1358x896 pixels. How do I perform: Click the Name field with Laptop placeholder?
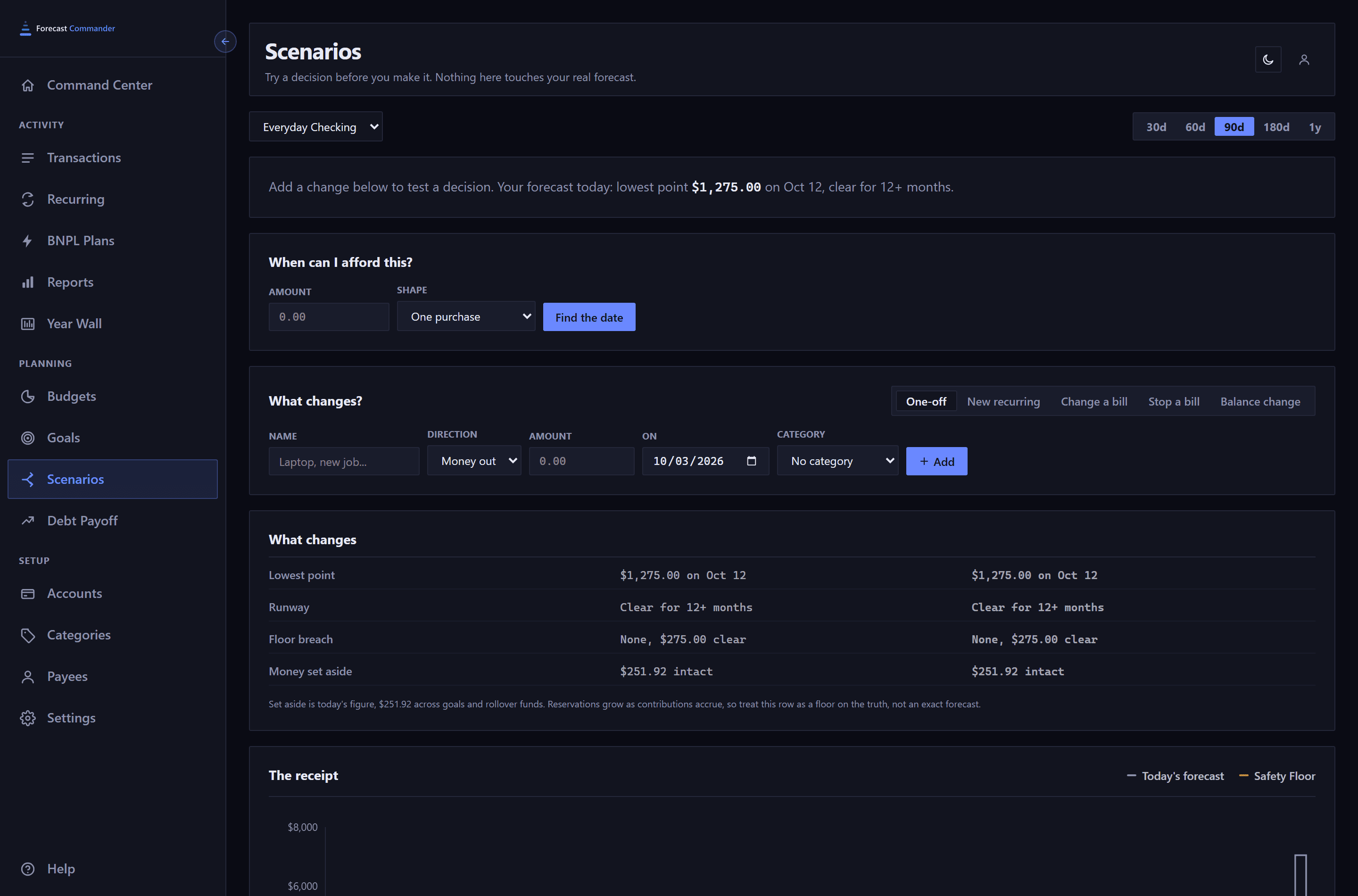[x=343, y=461]
